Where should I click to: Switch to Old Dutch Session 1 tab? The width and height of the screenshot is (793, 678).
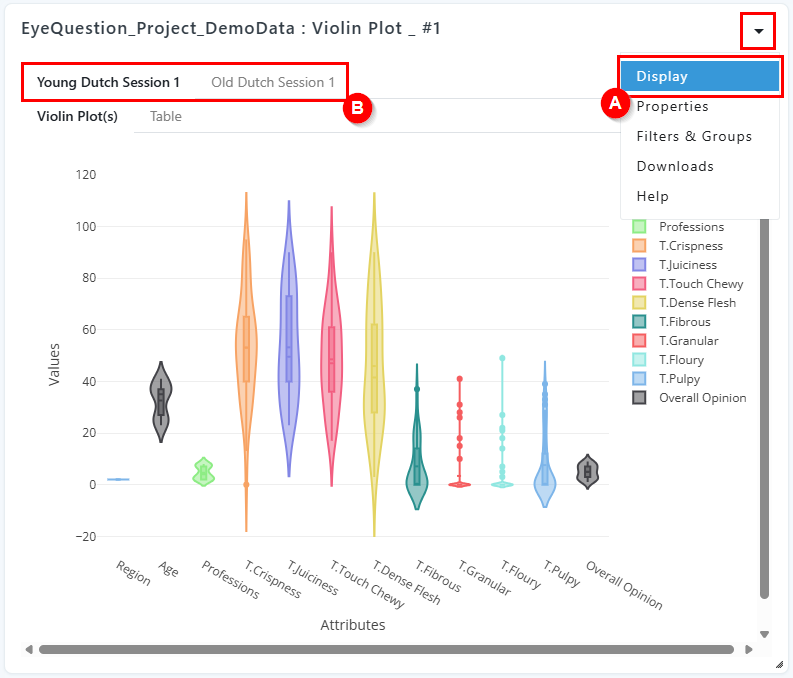[x=273, y=82]
